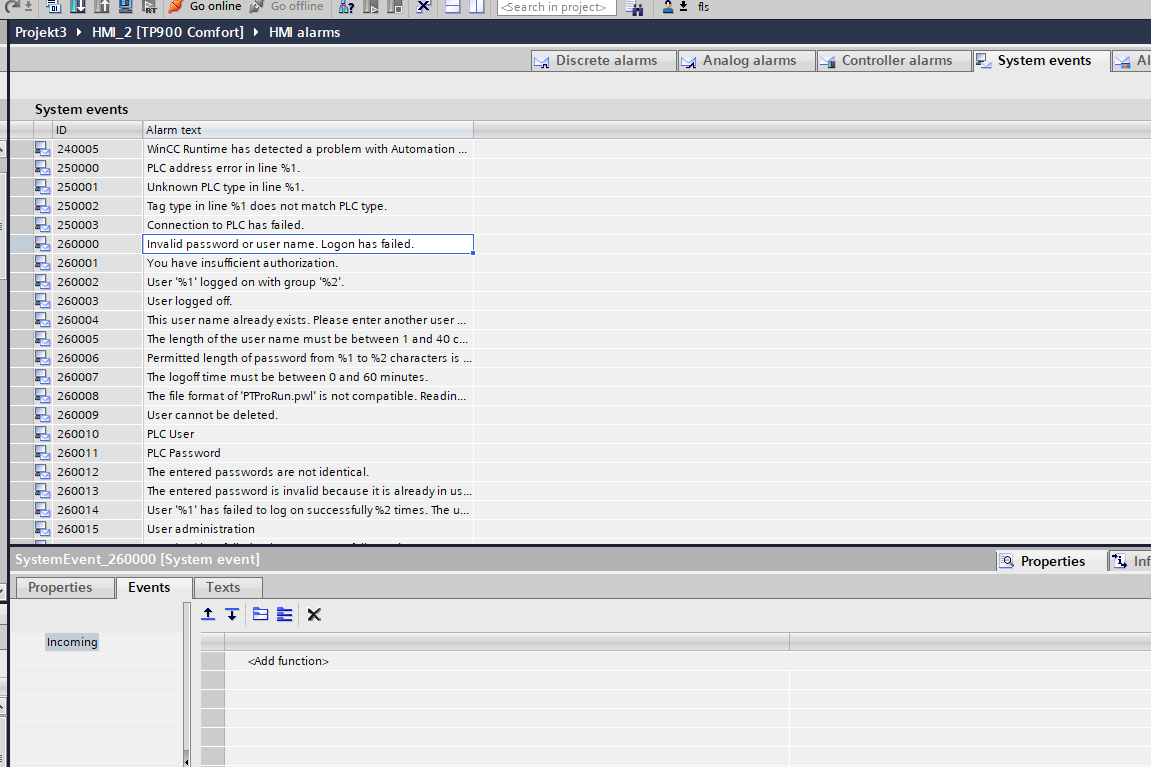Screen dimensions: 1151x767
Task: Switch to Discrete alarms tab
Action: [x=603, y=61]
